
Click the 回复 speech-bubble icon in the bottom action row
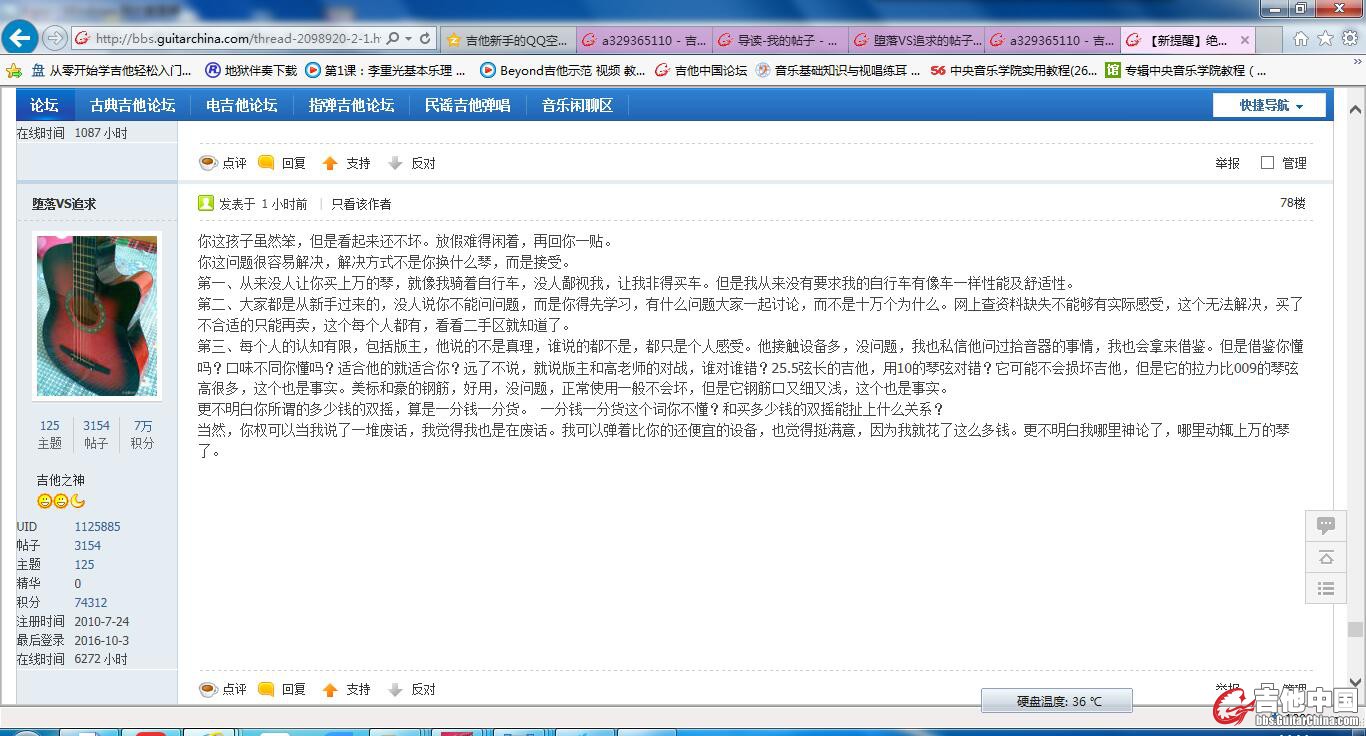coord(266,689)
